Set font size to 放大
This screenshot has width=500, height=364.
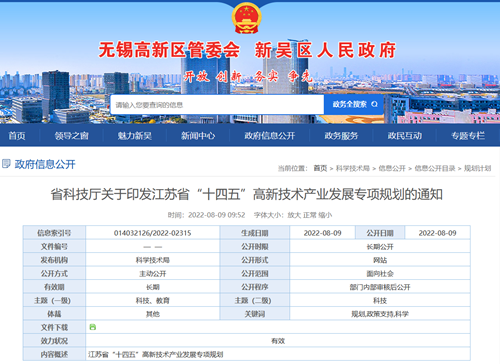click(x=294, y=215)
